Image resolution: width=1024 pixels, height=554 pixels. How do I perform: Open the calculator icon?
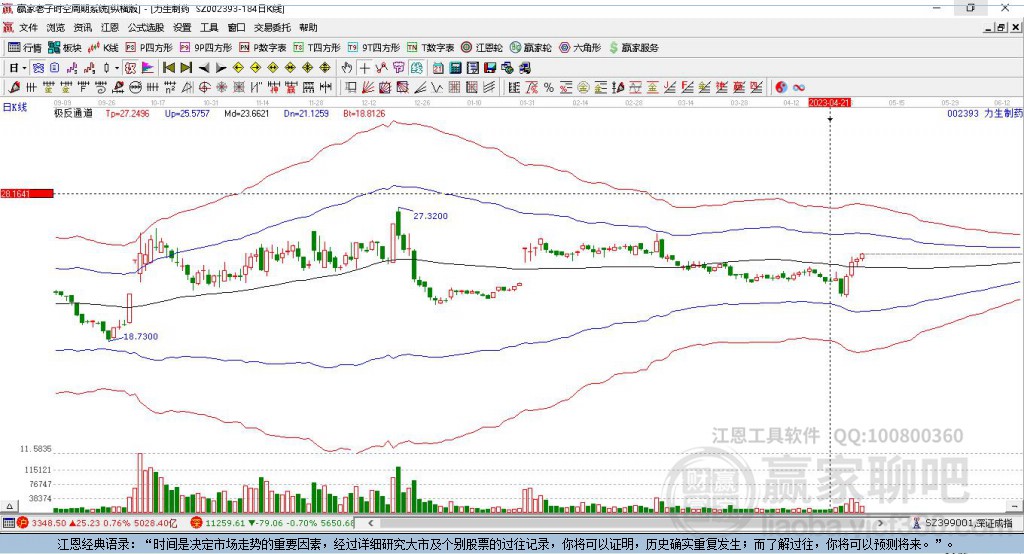point(455,68)
